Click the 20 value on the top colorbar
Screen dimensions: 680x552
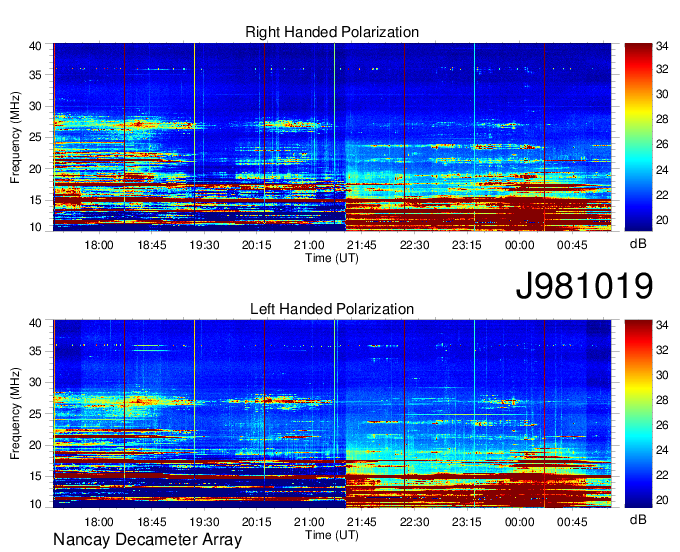click(x=662, y=220)
